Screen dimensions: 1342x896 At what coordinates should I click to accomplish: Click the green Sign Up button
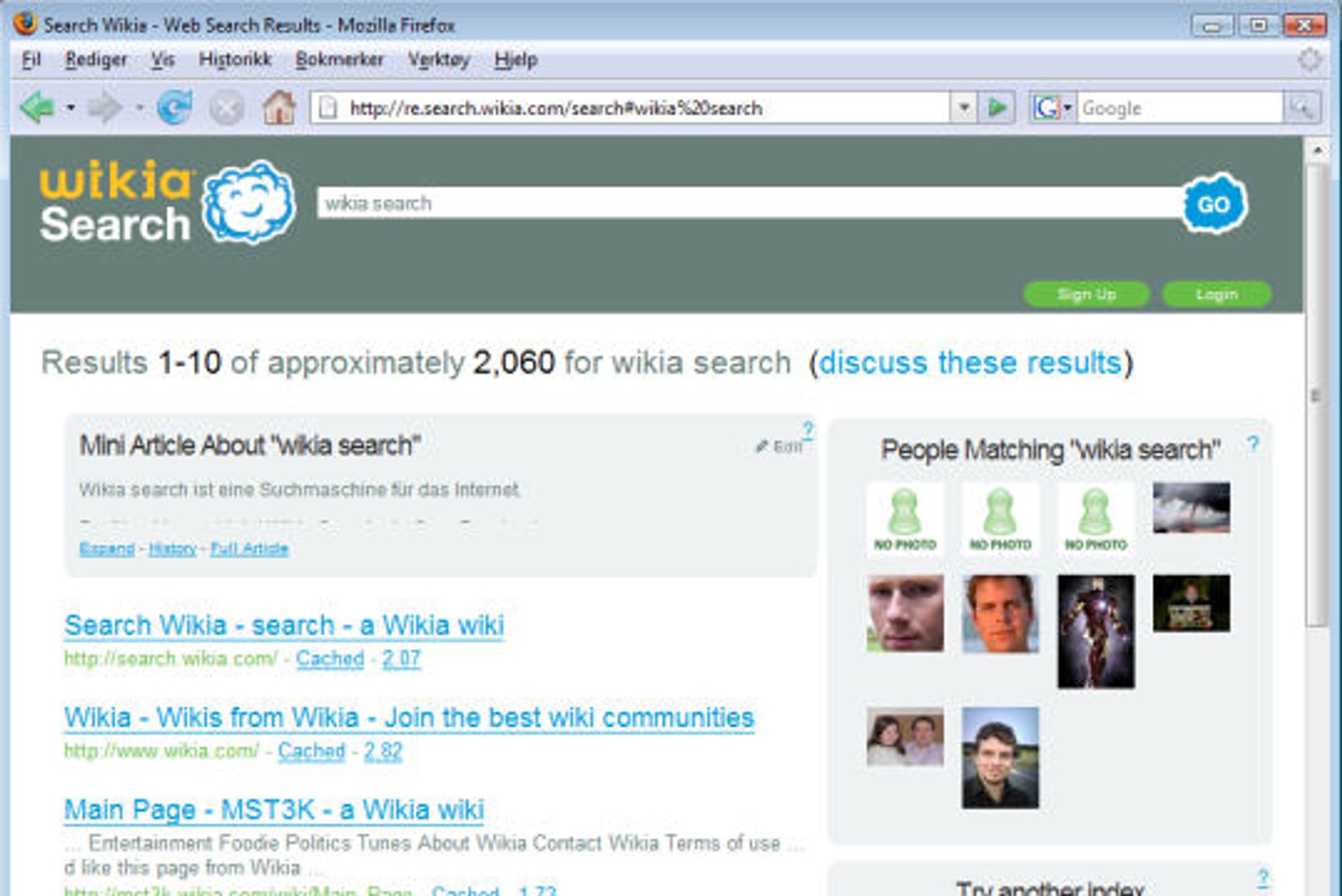pyautogui.click(x=1086, y=294)
